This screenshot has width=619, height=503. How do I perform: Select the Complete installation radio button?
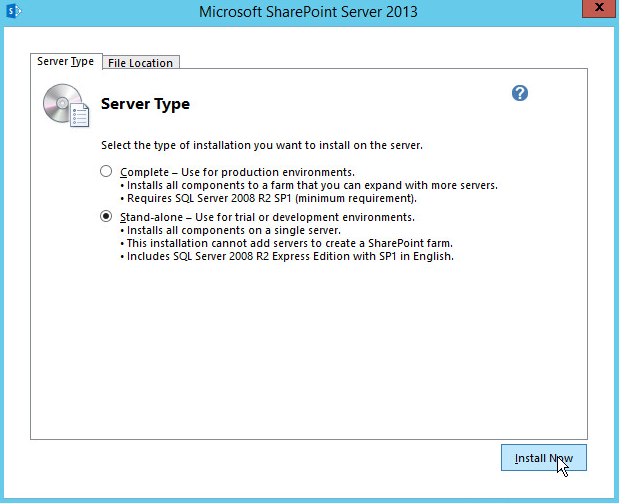[106, 172]
